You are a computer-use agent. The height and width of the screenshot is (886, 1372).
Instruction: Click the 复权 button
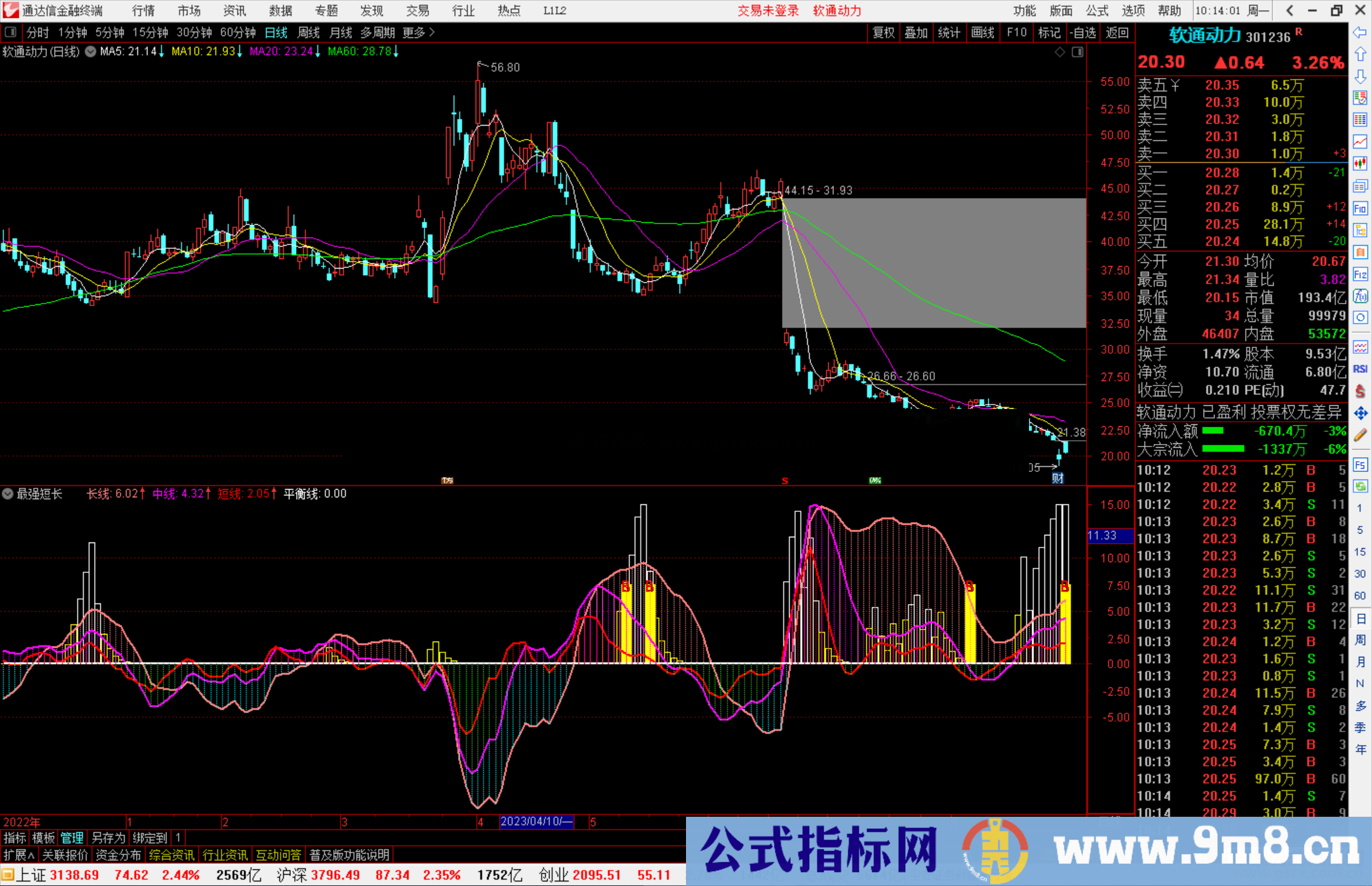[884, 32]
